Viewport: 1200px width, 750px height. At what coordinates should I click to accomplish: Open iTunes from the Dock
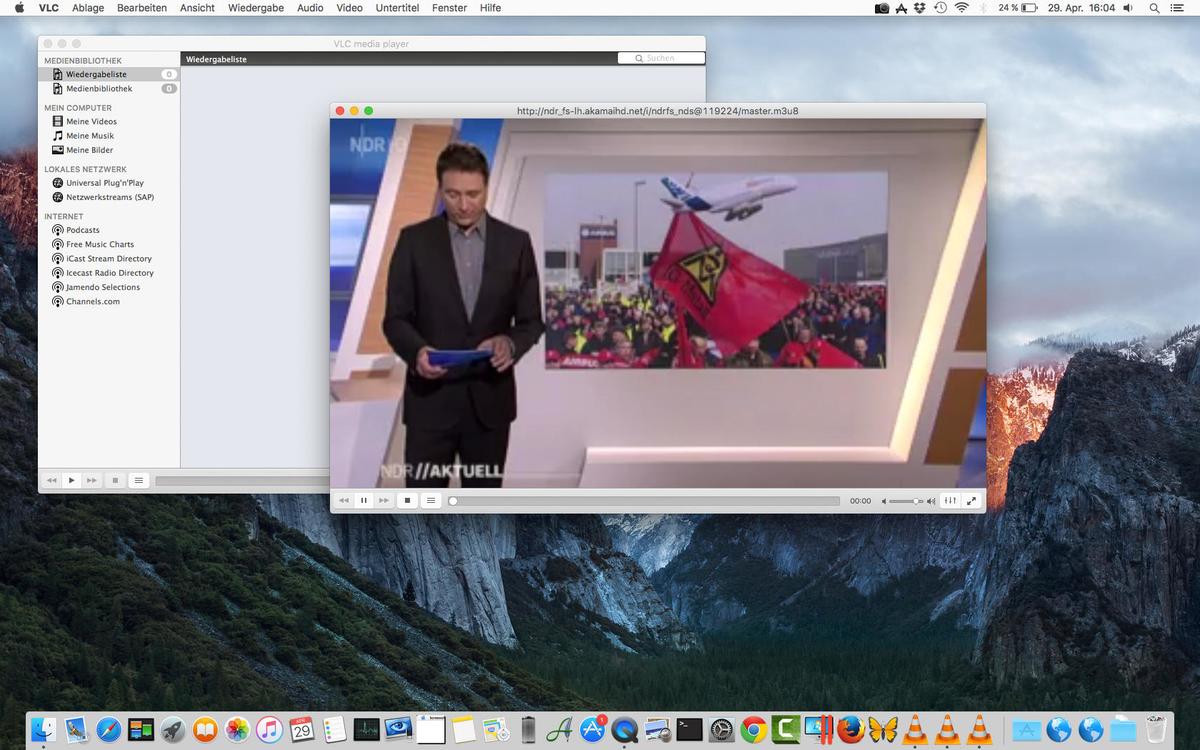tap(269, 730)
